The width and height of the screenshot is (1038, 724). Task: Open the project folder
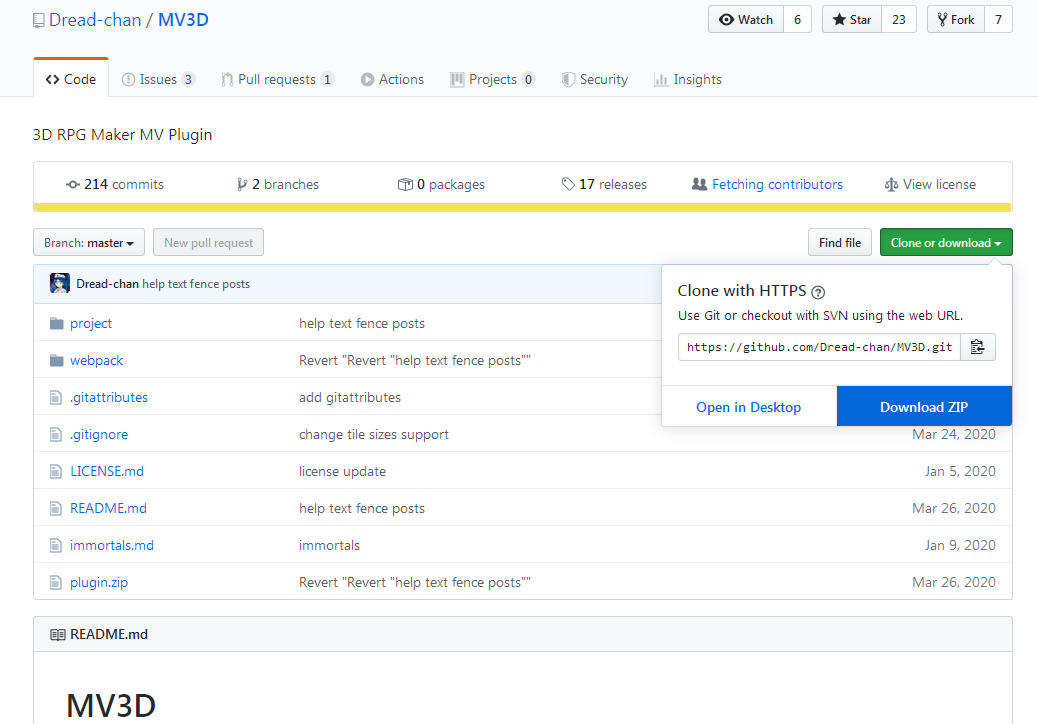click(x=91, y=324)
